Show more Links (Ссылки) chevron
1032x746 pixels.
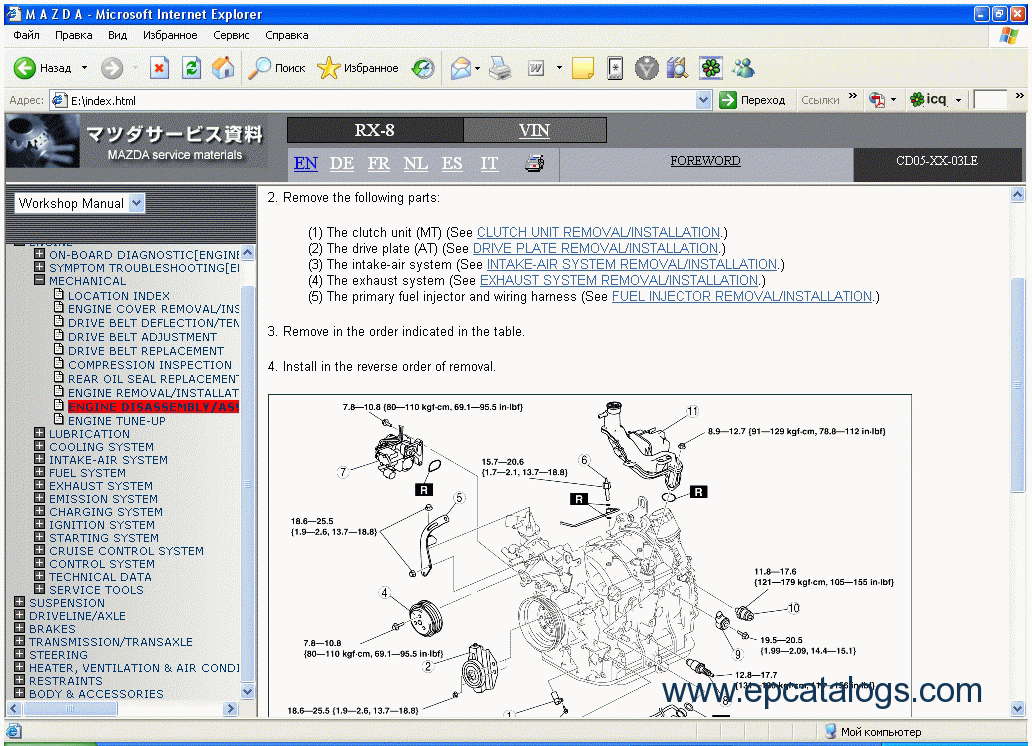pos(853,96)
